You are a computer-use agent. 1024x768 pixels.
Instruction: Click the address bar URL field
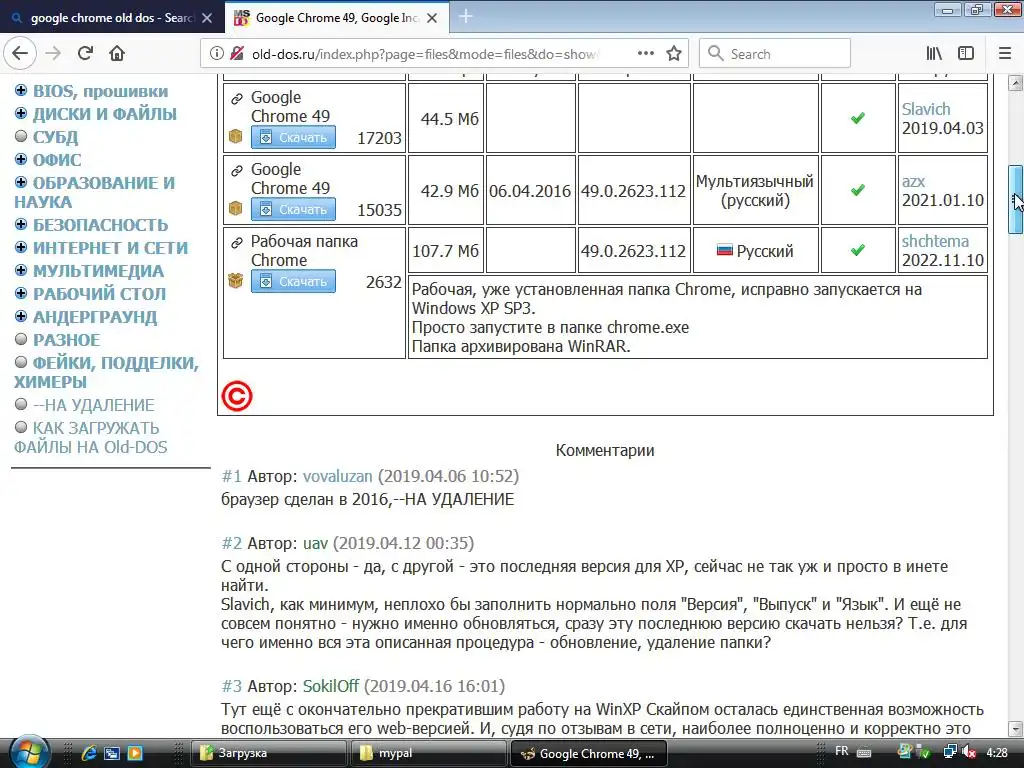424,54
